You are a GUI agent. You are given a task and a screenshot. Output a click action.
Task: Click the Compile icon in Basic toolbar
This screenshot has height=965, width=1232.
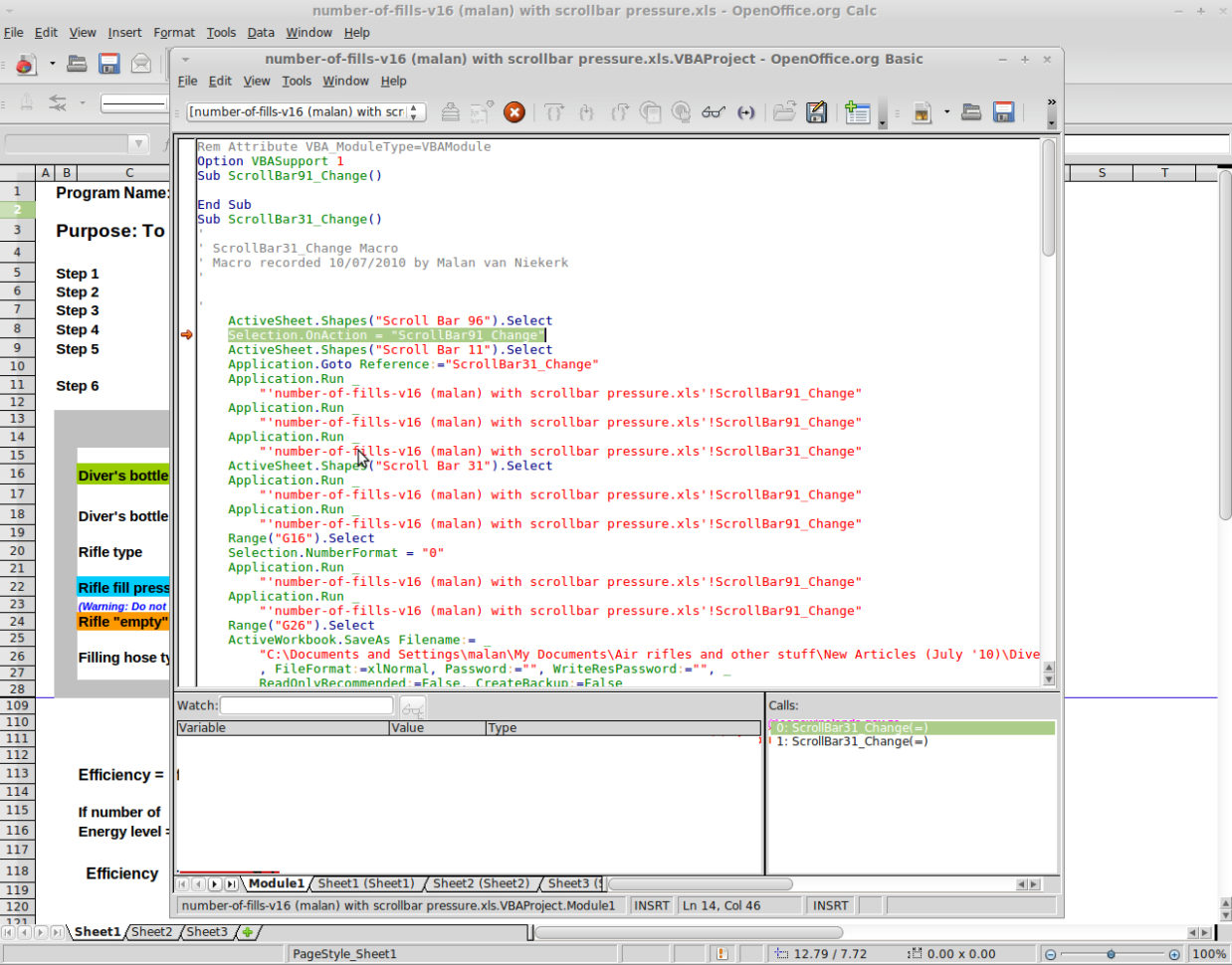click(x=450, y=112)
